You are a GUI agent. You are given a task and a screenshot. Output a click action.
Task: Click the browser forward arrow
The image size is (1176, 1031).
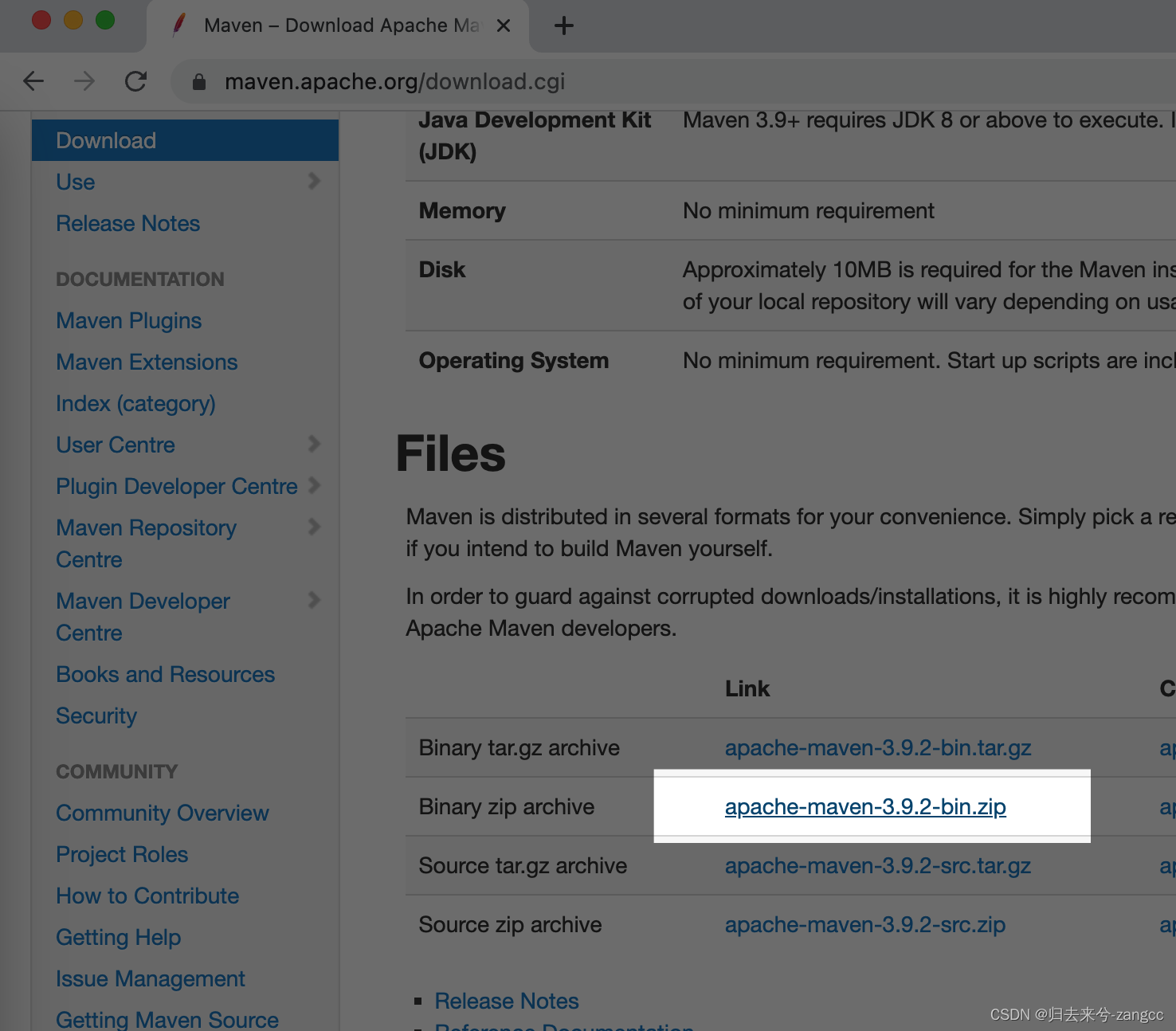(84, 80)
